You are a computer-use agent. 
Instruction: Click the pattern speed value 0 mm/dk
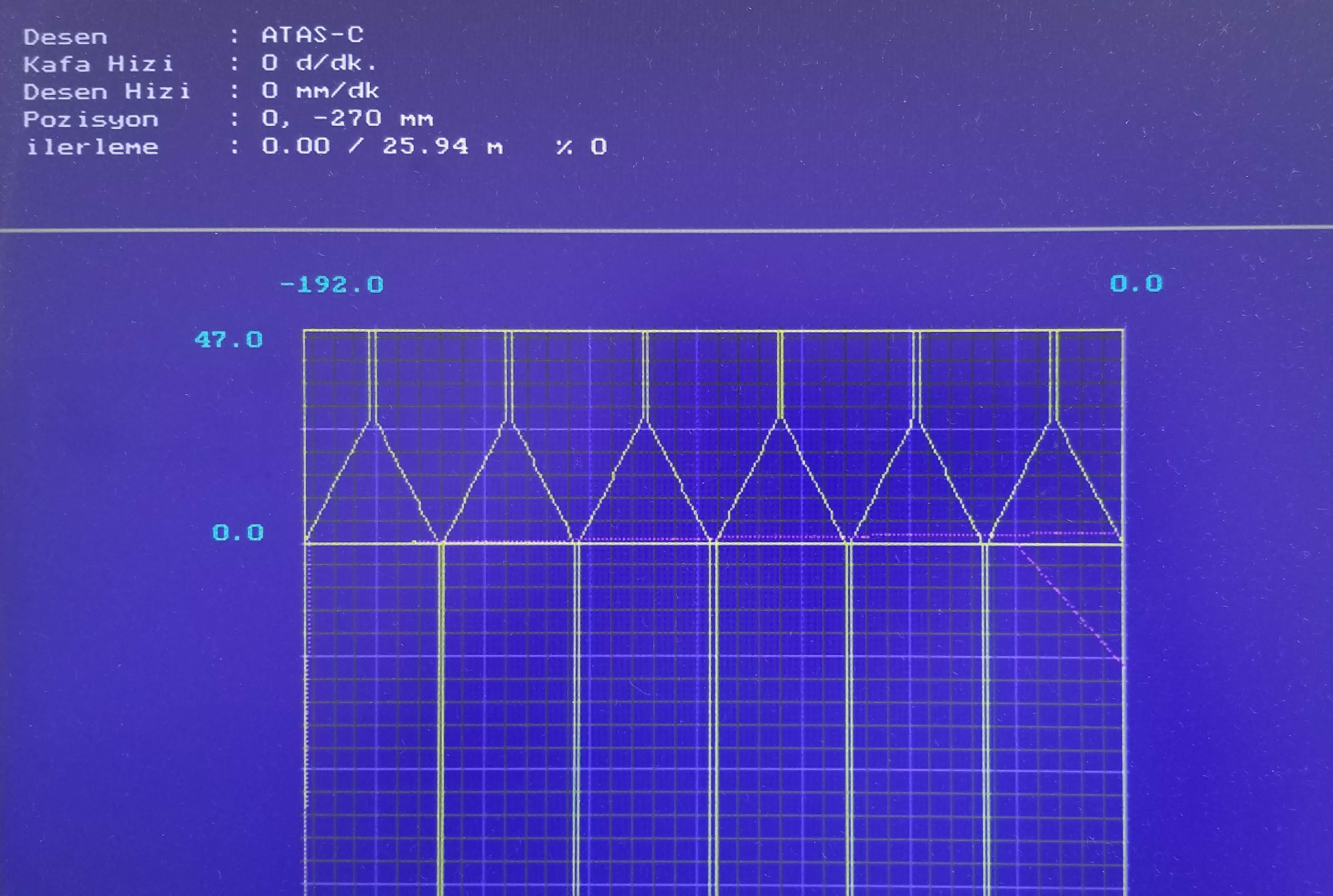pyautogui.click(x=320, y=91)
